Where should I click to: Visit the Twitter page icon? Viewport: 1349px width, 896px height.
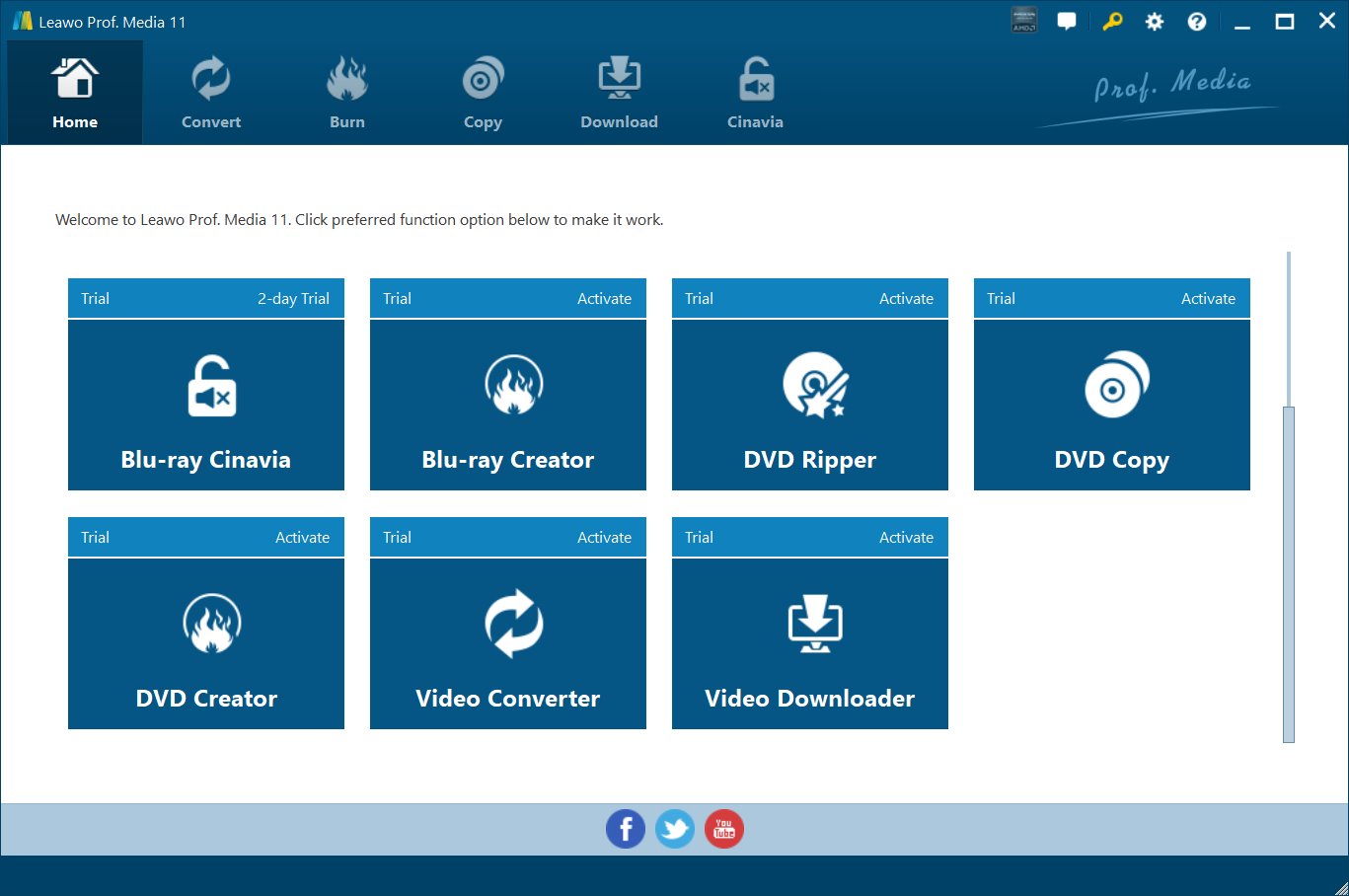click(675, 829)
